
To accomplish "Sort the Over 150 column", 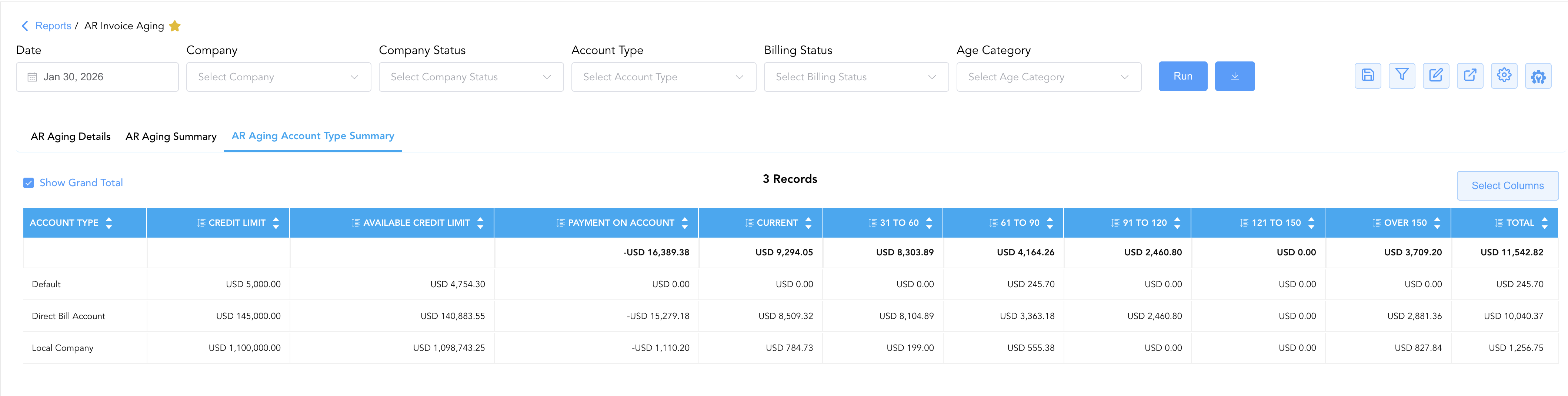I will coord(1437,223).
